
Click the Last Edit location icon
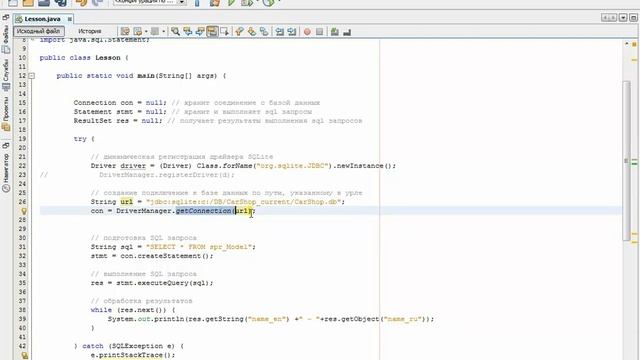(x=125, y=31)
